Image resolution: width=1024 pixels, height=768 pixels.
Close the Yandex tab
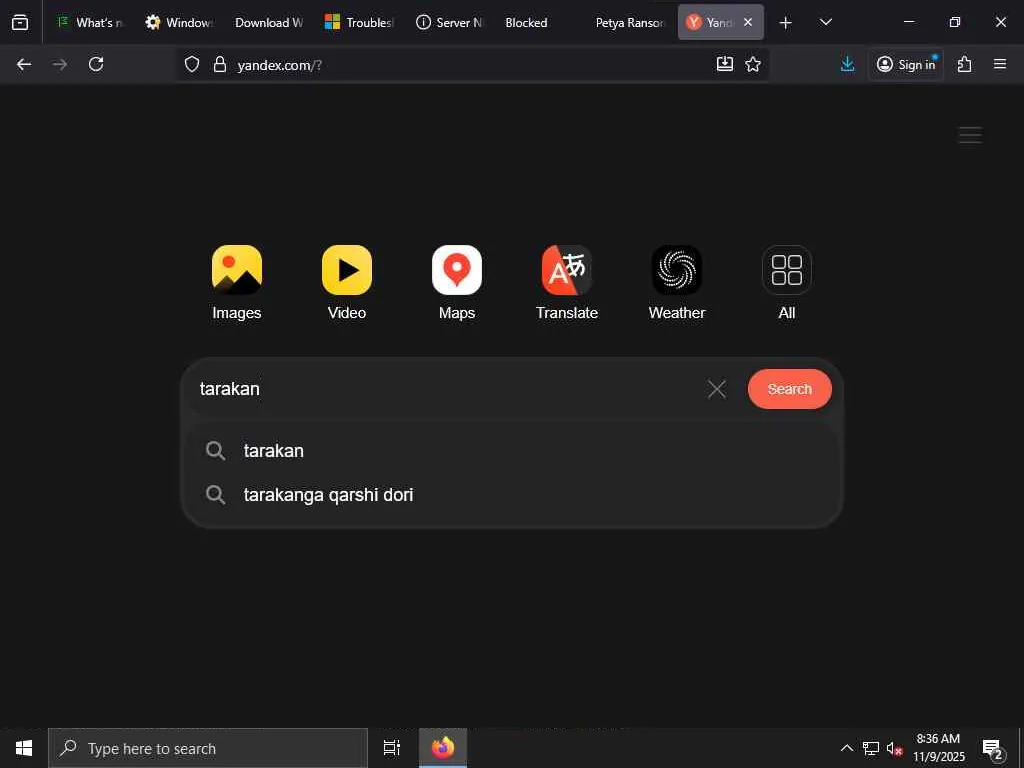748,22
